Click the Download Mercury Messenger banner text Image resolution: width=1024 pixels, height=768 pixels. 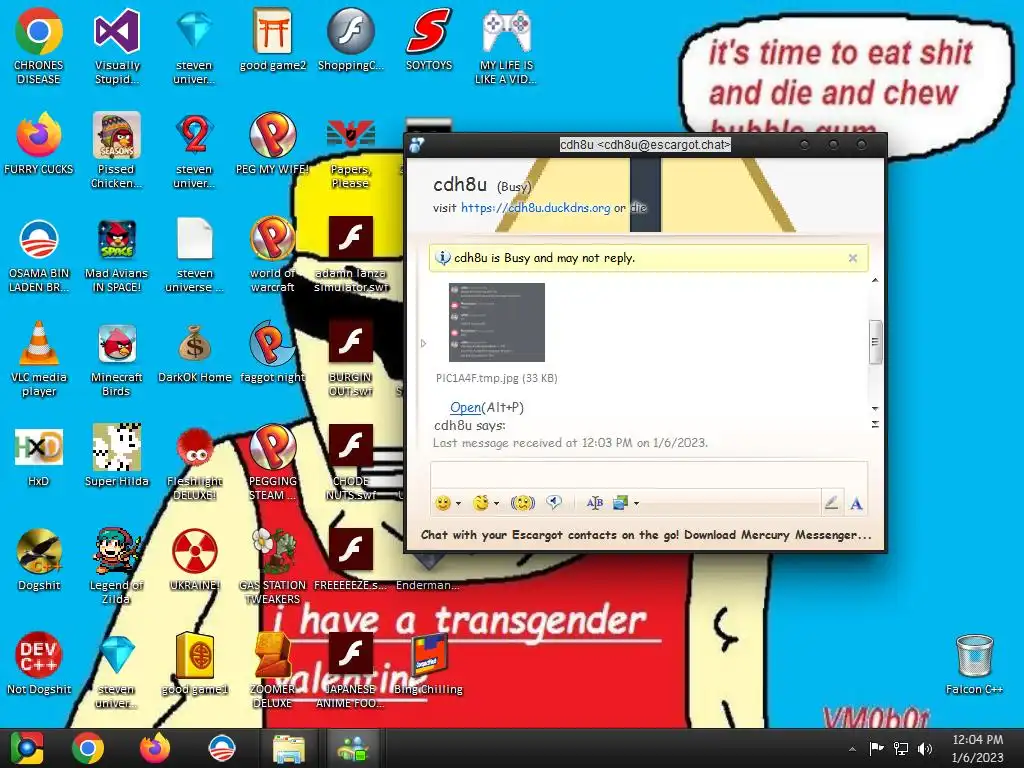777,535
